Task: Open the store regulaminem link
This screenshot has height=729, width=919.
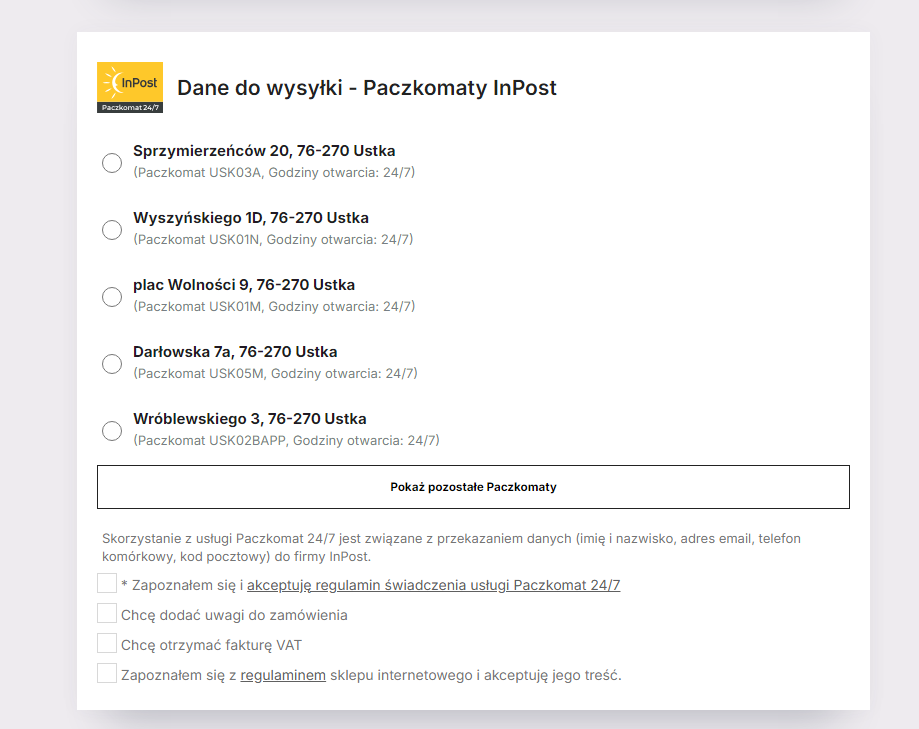Action: 283,675
